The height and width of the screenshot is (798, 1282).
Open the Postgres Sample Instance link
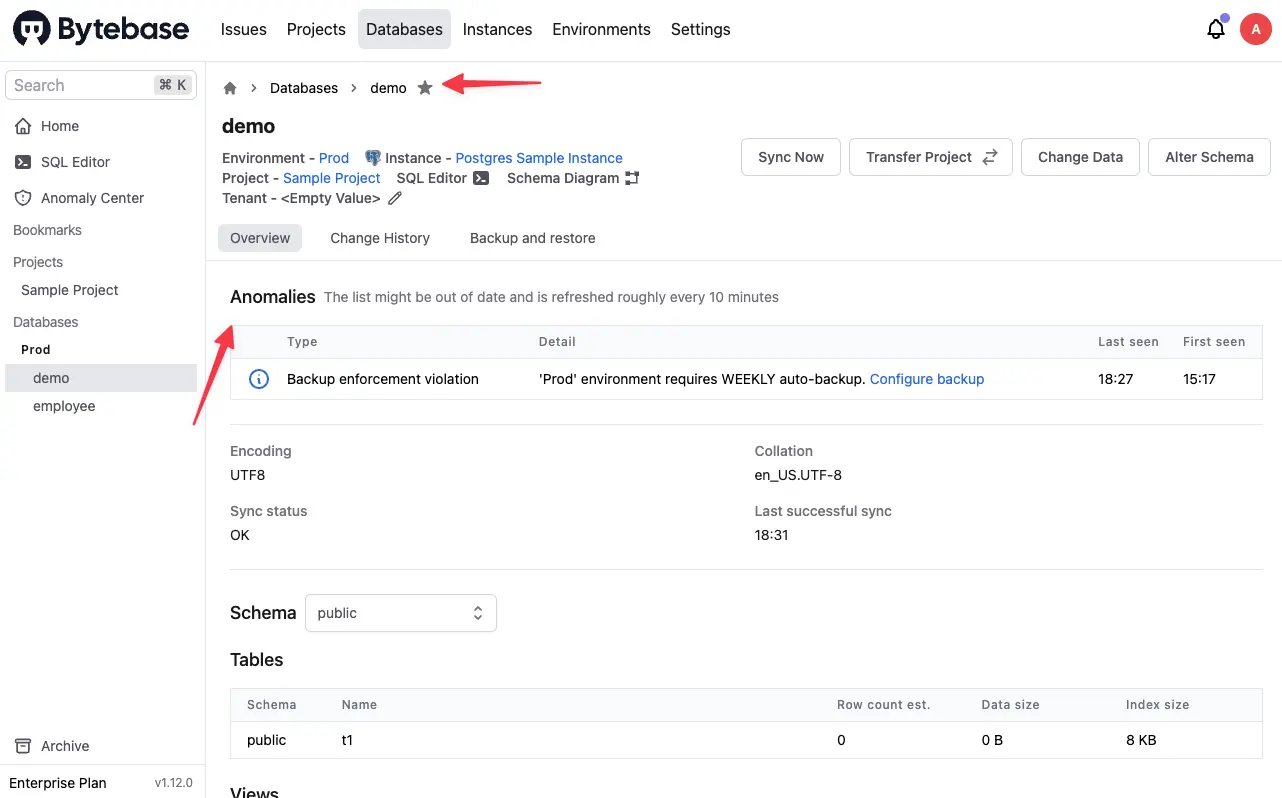click(539, 158)
